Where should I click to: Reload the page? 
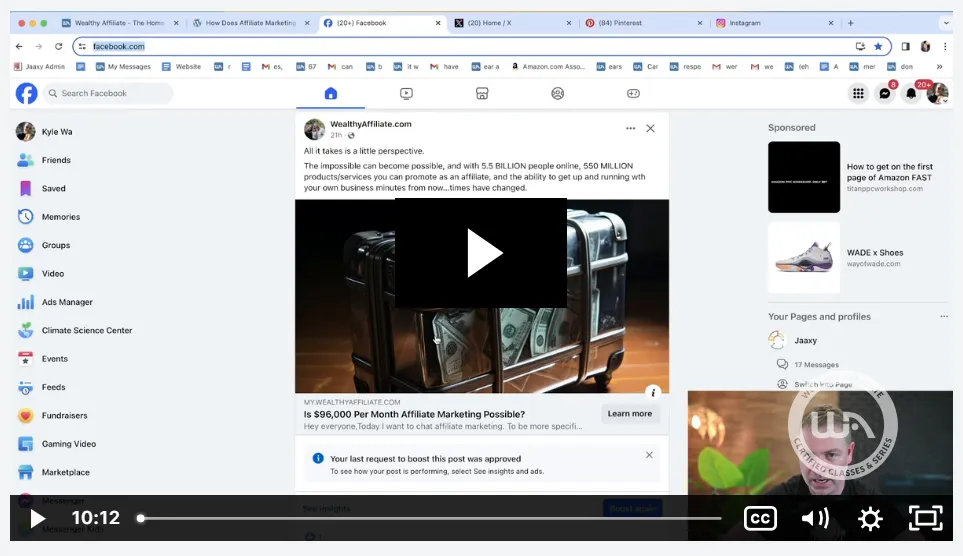coord(58,46)
